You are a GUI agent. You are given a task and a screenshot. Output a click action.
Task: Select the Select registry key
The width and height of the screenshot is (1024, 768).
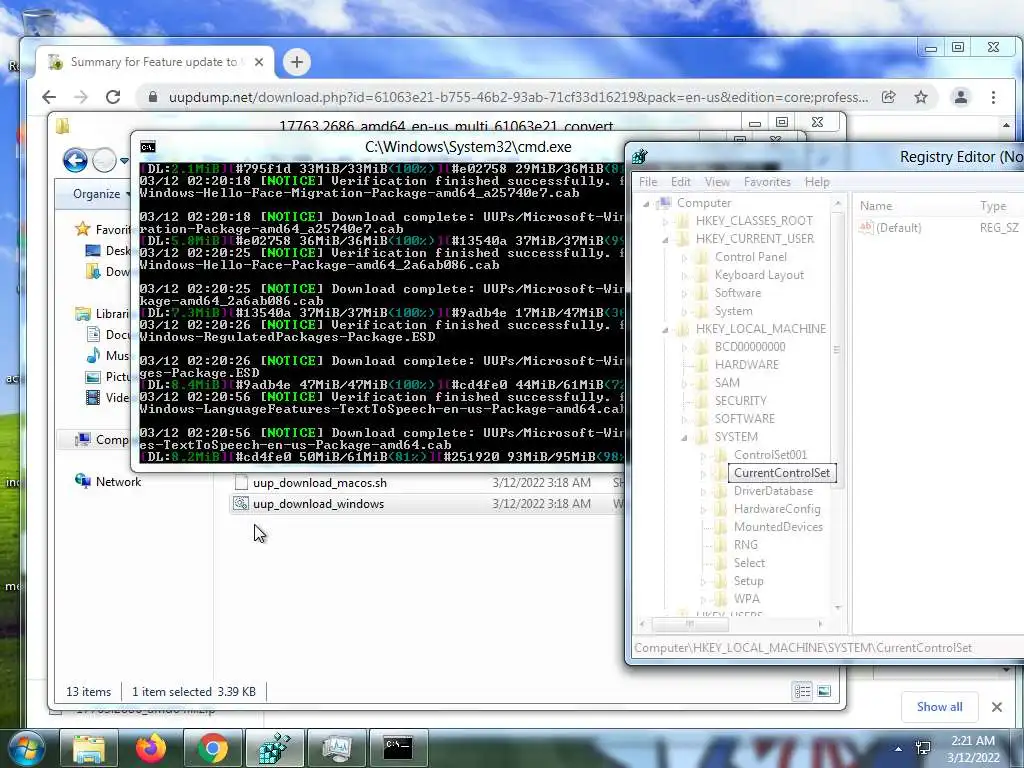(x=749, y=562)
